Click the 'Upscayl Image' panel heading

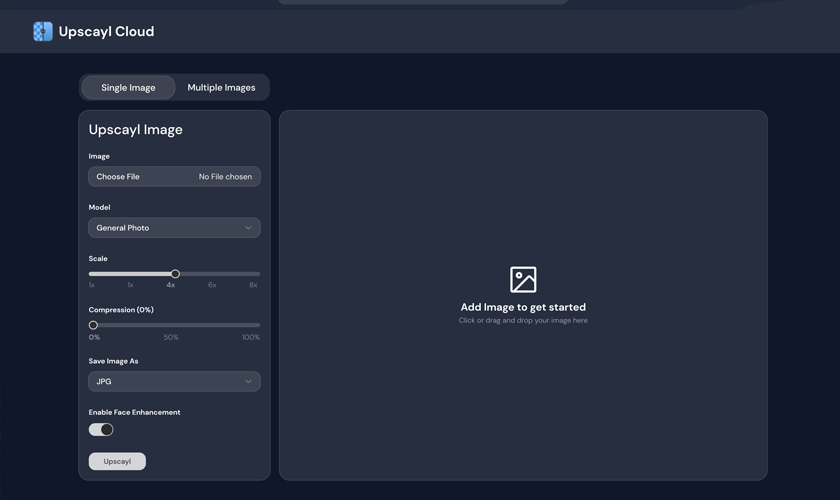(x=136, y=130)
